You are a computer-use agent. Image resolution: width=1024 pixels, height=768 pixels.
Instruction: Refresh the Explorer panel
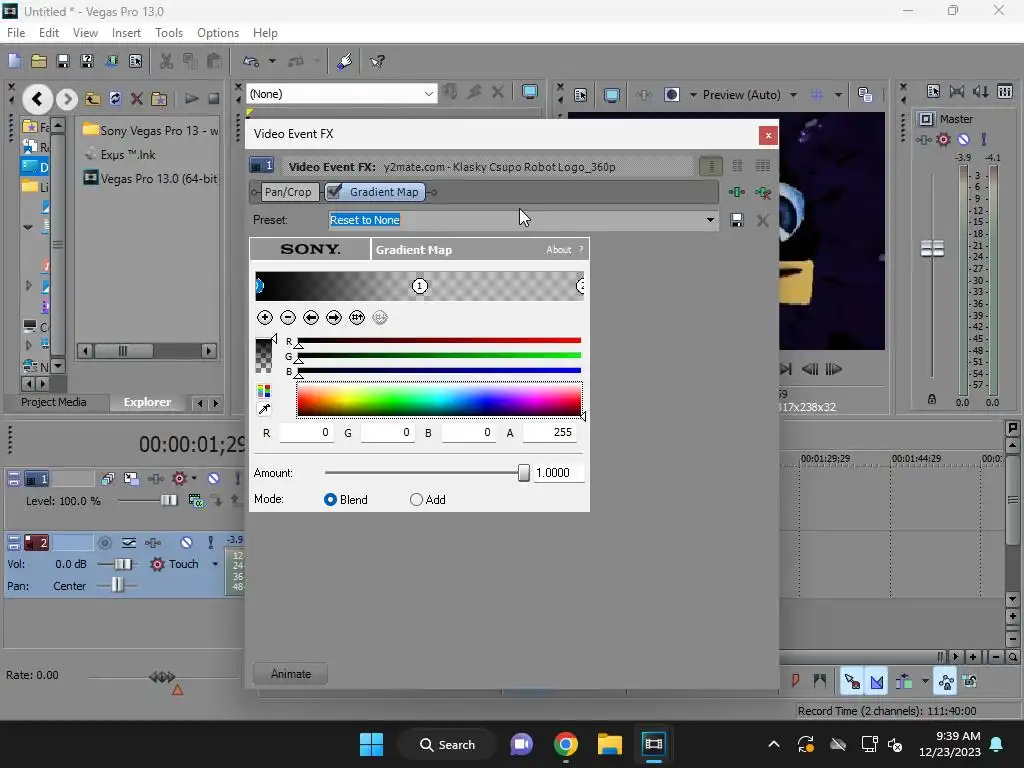[115, 99]
